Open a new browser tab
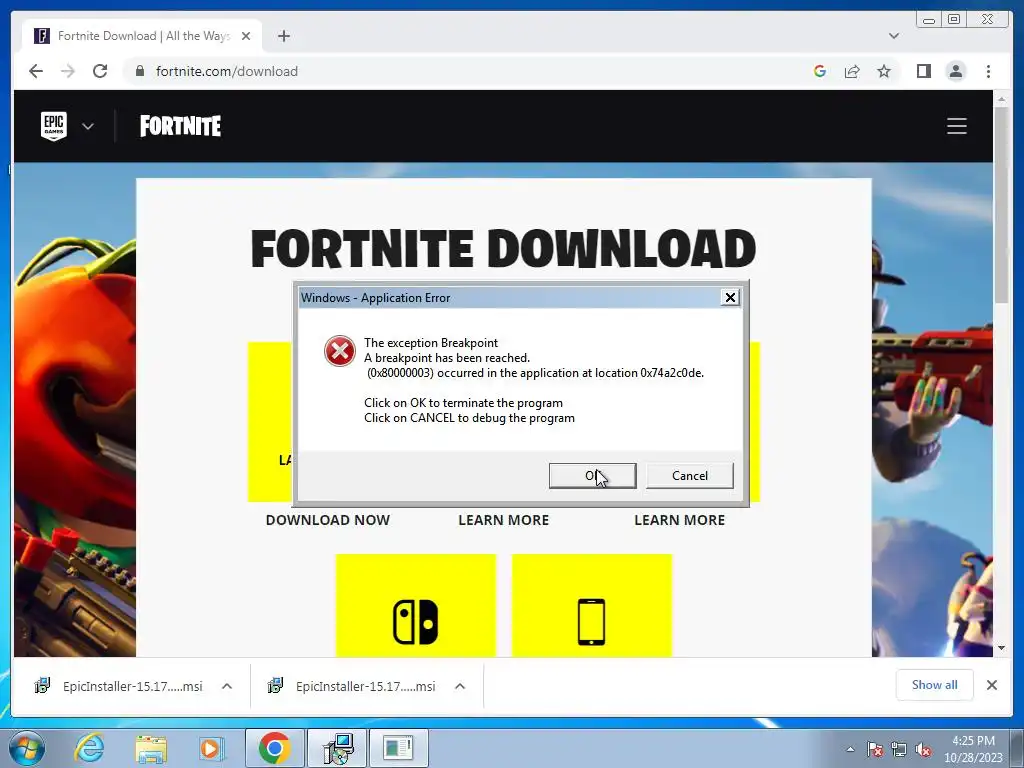The height and width of the screenshot is (768, 1024). (x=283, y=36)
